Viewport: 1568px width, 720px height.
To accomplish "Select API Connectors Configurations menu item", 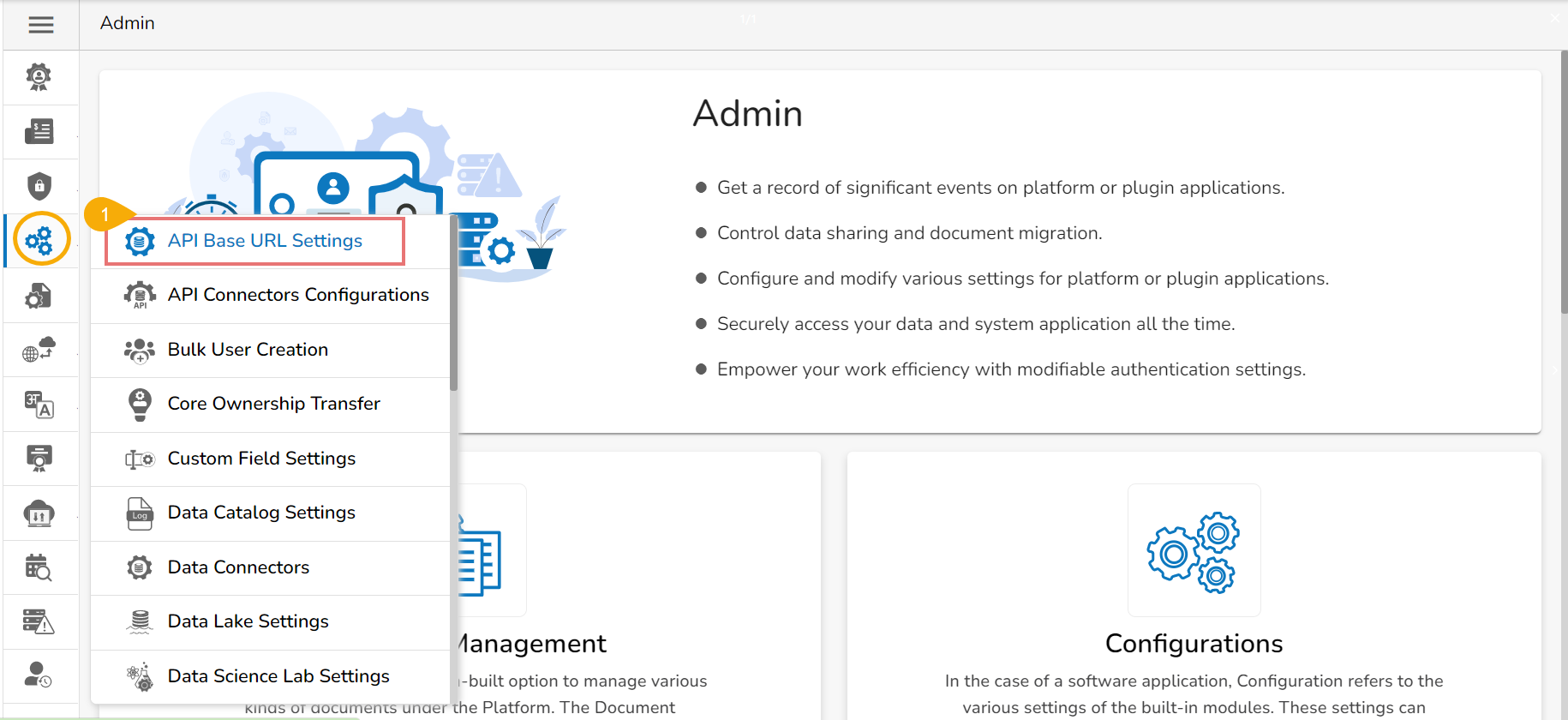I will (271, 296).
